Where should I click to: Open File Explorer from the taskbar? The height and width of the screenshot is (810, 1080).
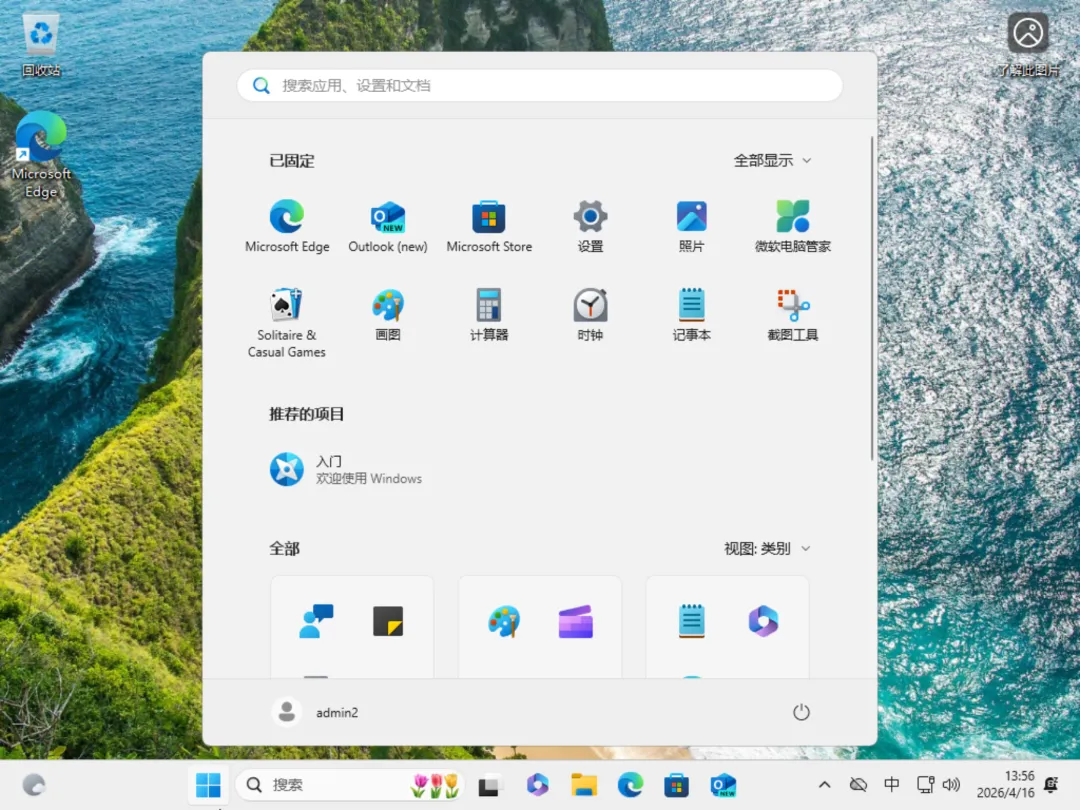coord(584,785)
